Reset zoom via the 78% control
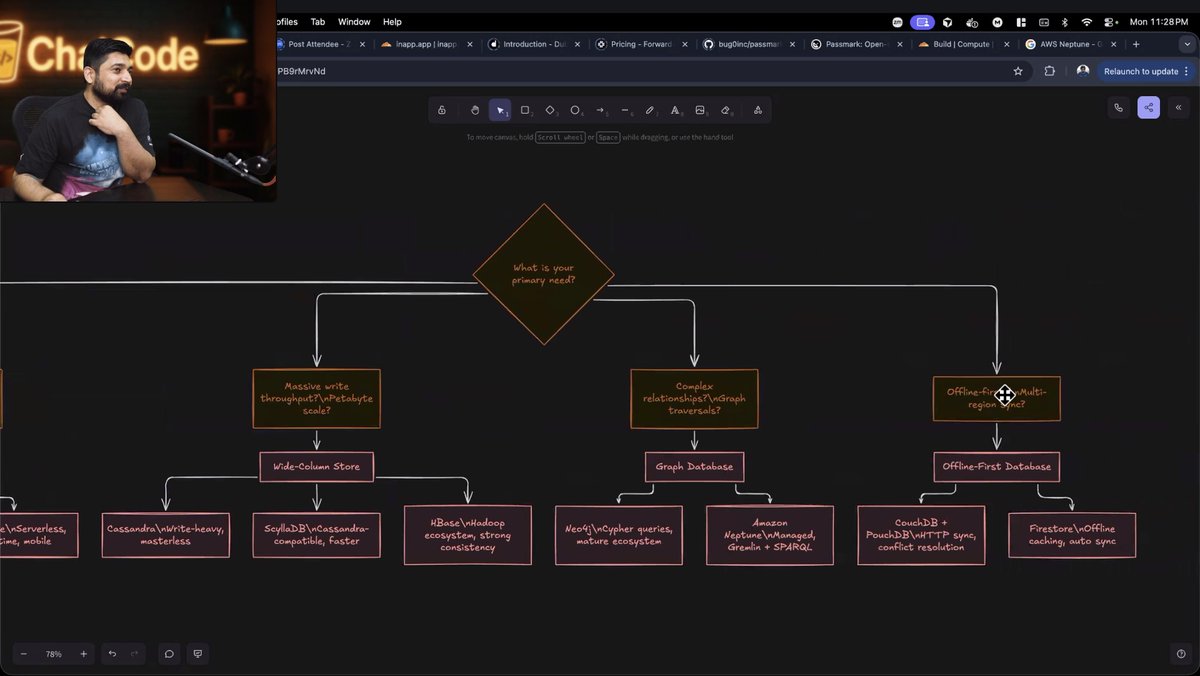This screenshot has height=676, width=1200. coord(54,654)
